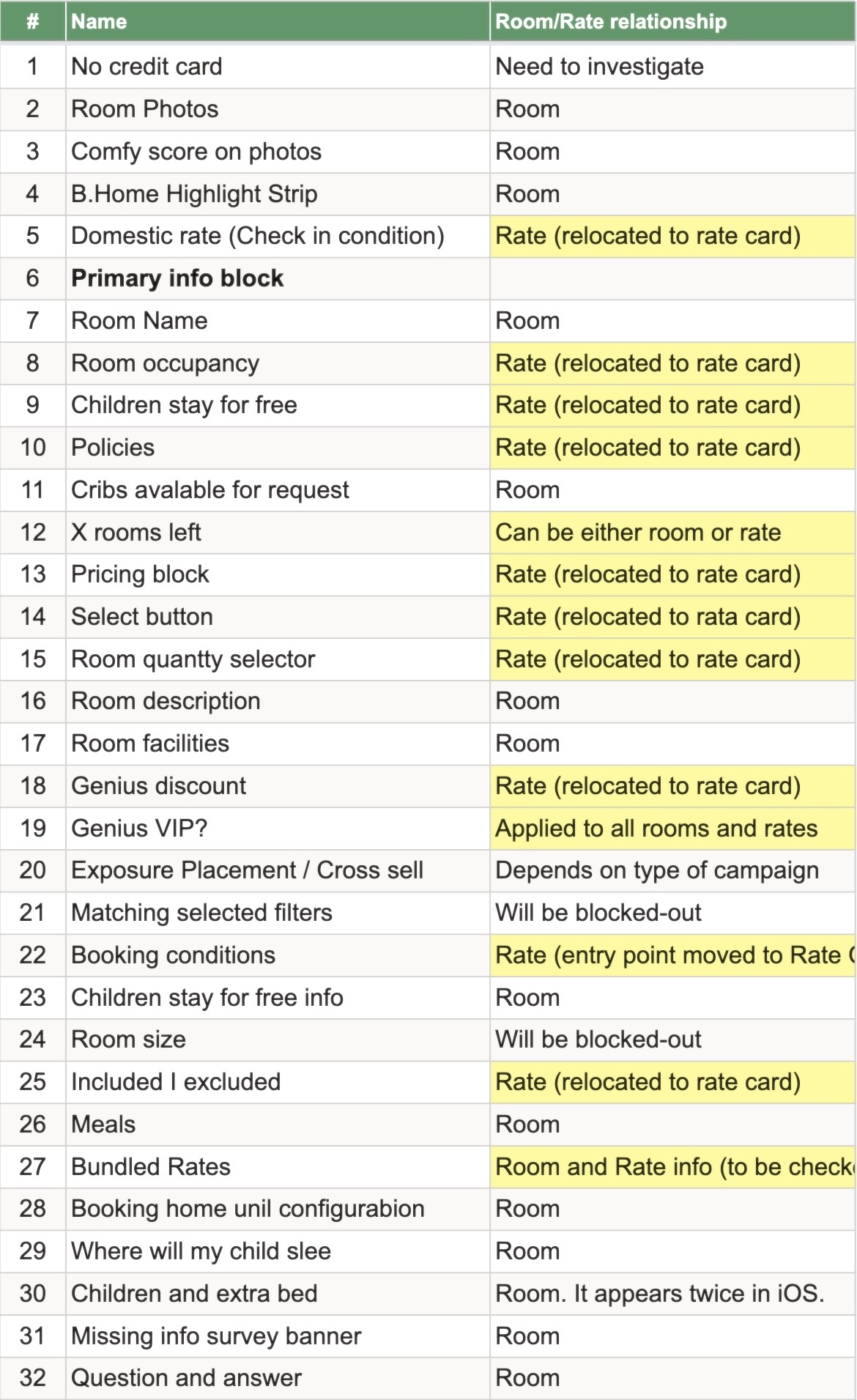Select the 'No credit card' cell

[x=278, y=67]
